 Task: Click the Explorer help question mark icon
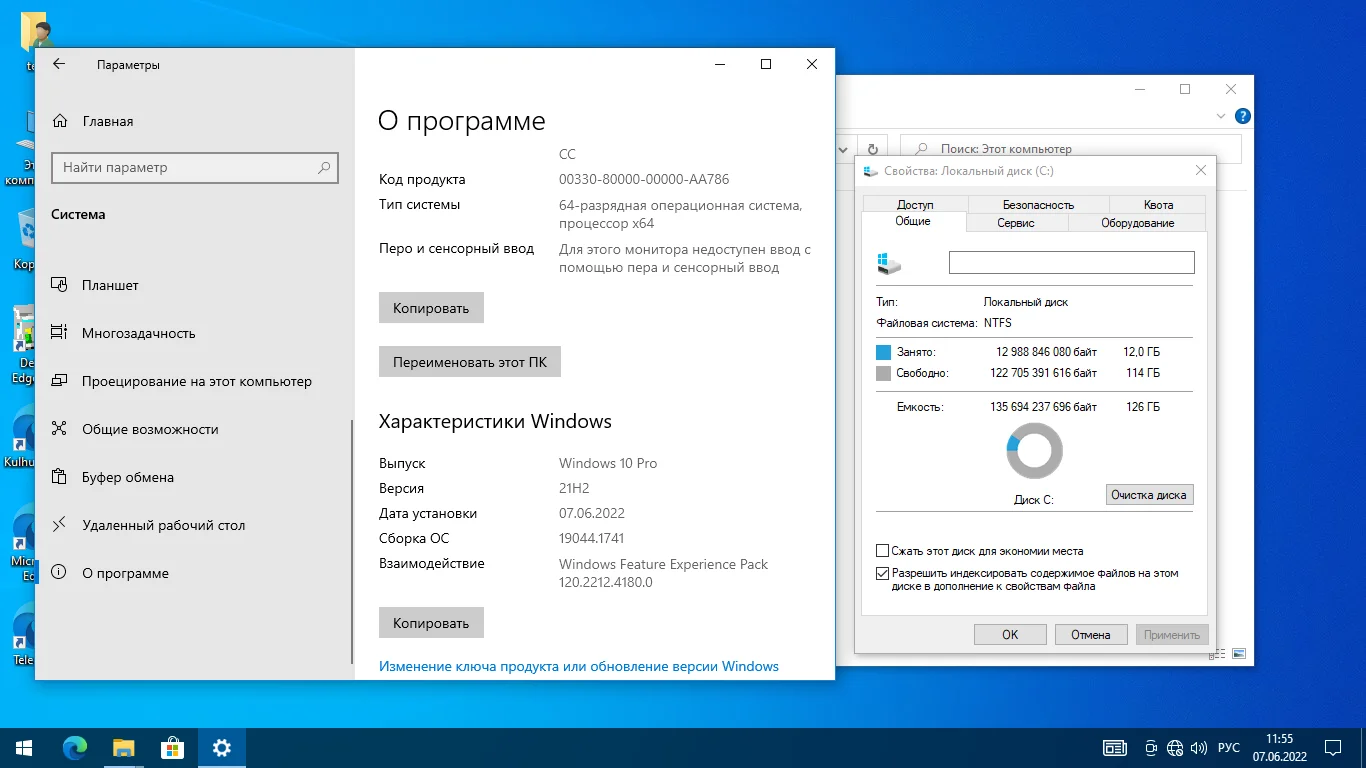[x=1242, y=116]
